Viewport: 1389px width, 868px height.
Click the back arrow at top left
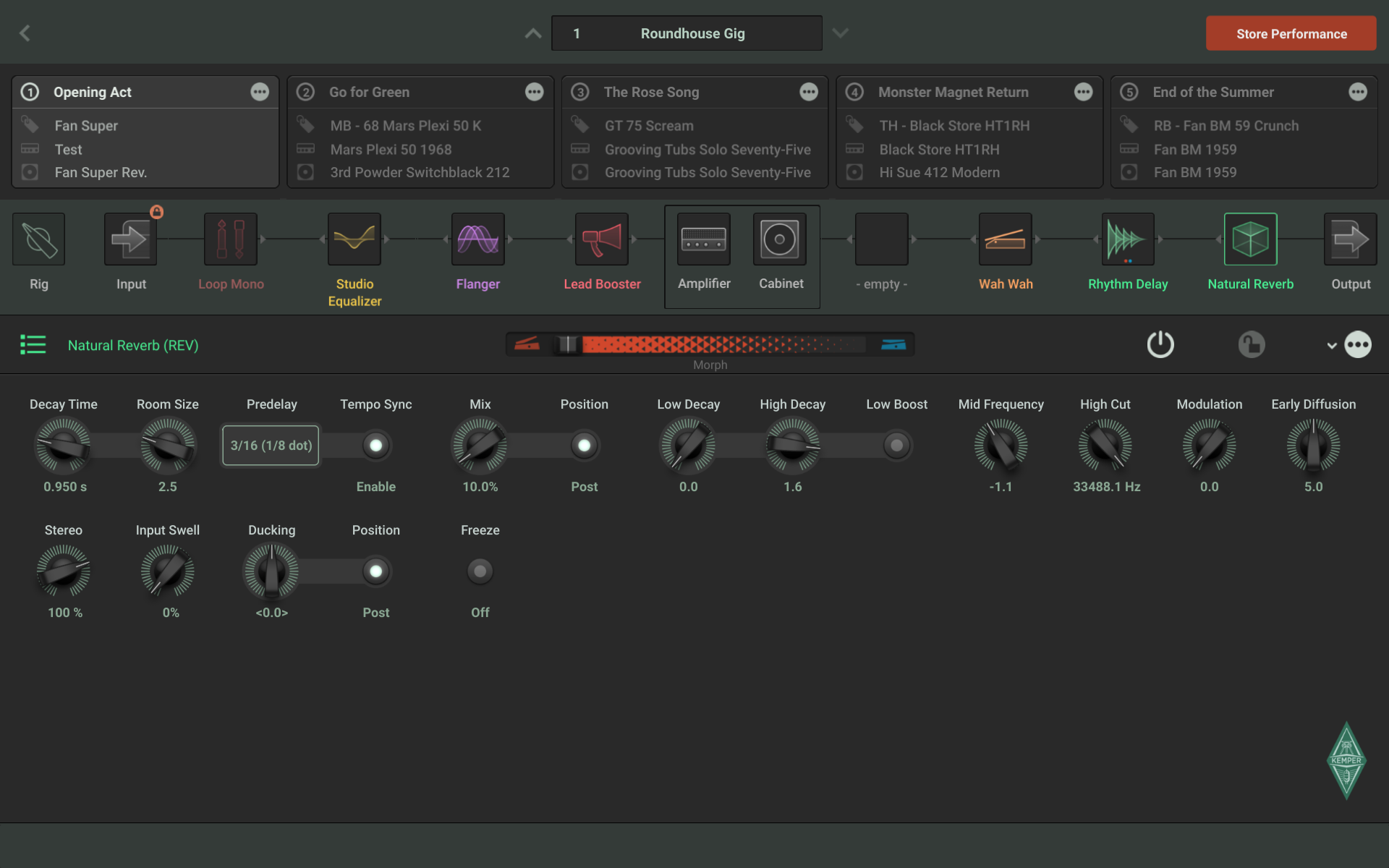[25, 33]
